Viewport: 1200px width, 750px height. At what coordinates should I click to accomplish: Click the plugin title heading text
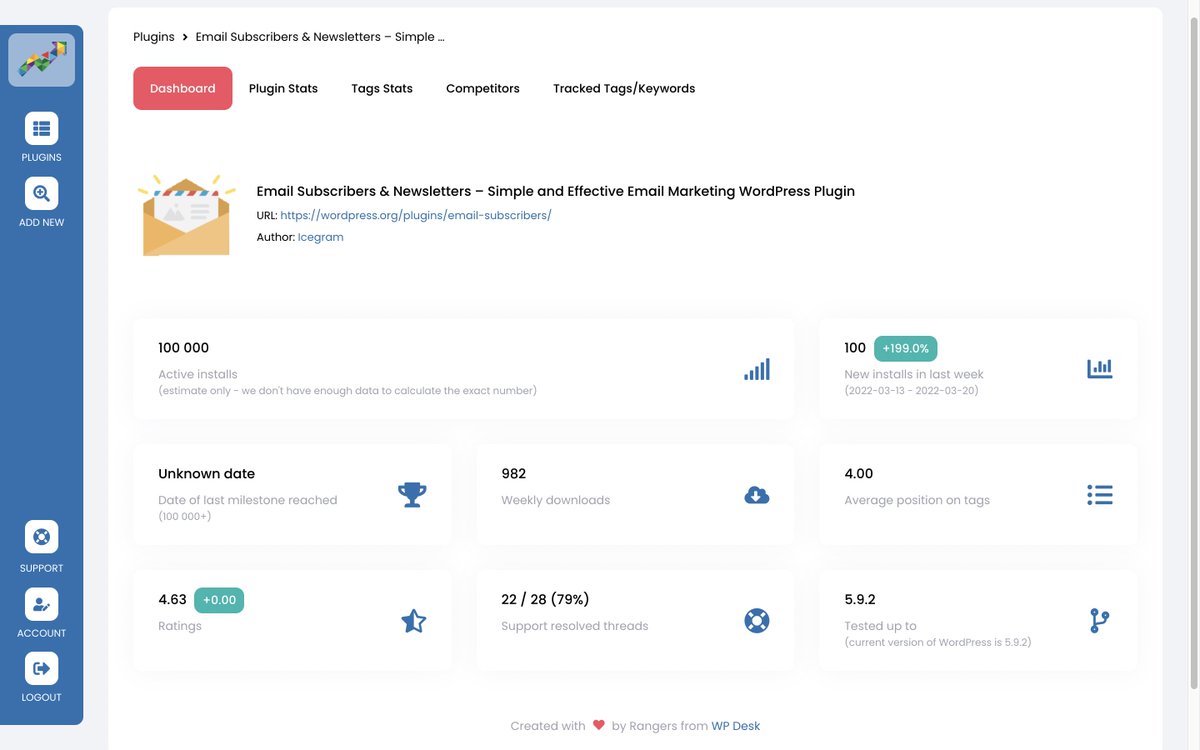556,191
